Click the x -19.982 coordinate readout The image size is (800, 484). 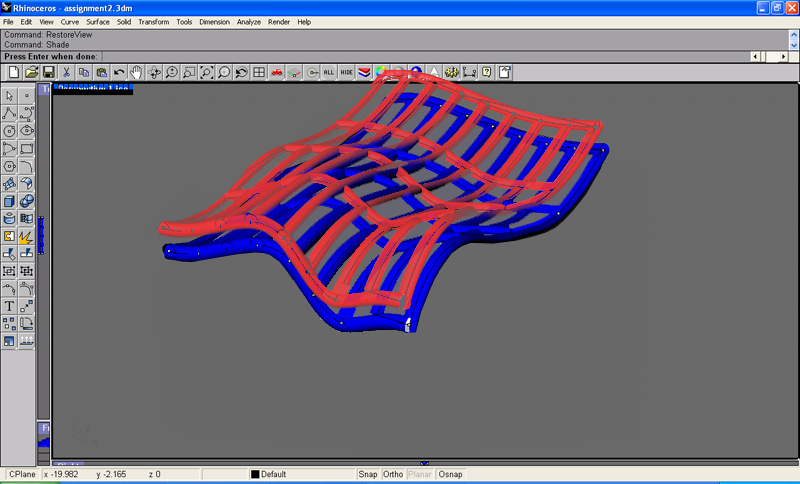coord(61,474)
